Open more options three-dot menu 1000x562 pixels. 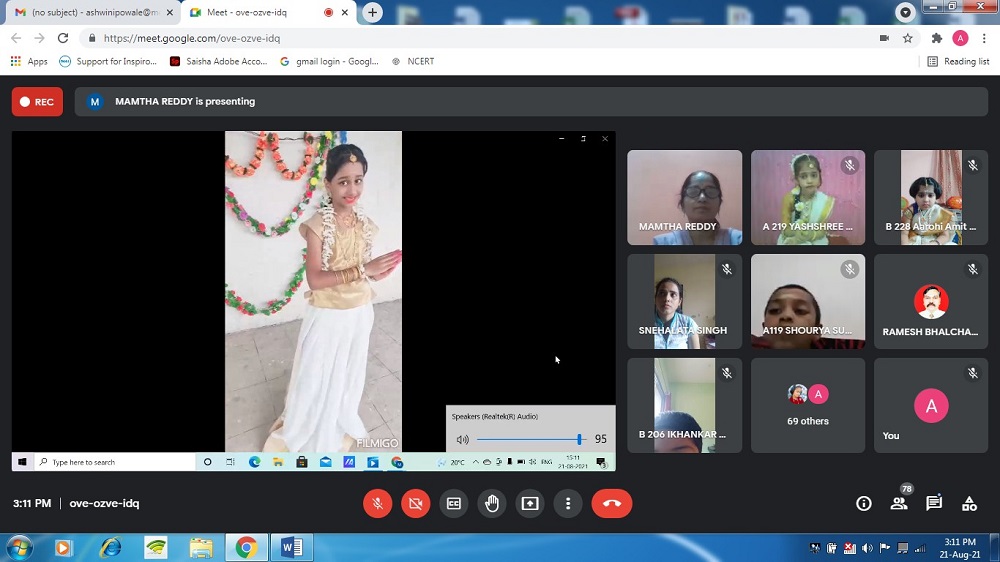tap(568, 504)
